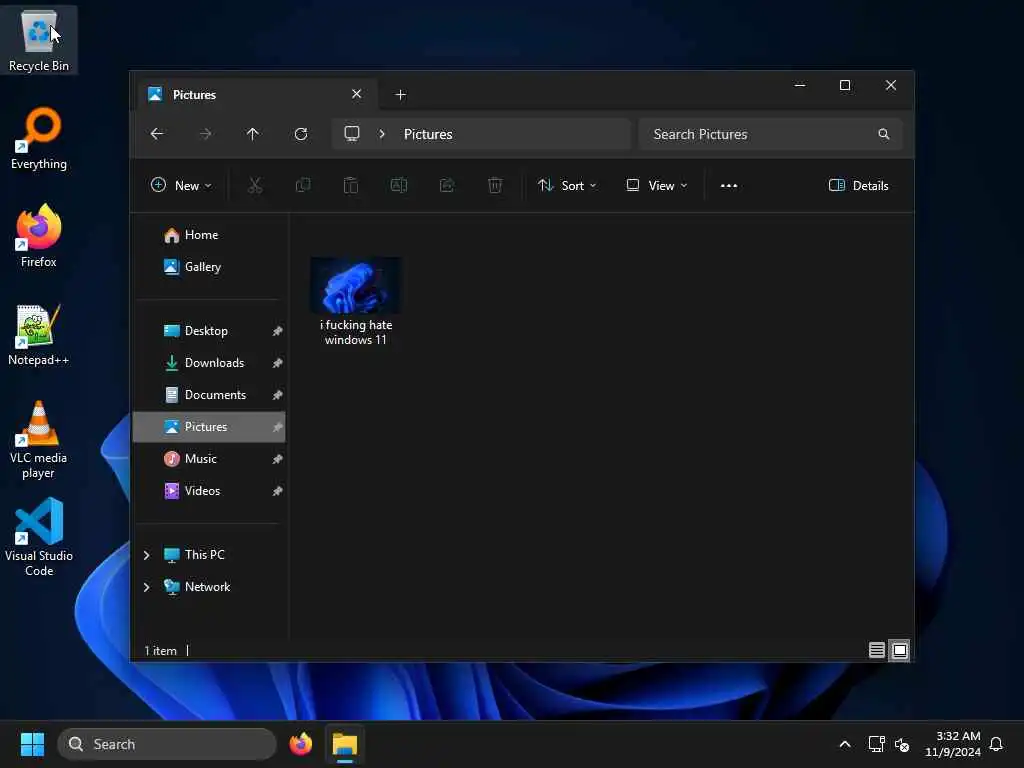Screen dimensions: 1024x768
Task: Navigate up one folder level
Action: click(253, 134)
